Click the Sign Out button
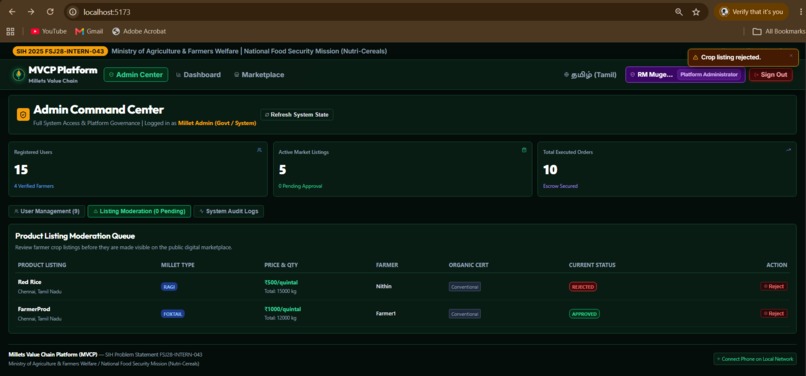806x376 pixels. click(771, 75)
